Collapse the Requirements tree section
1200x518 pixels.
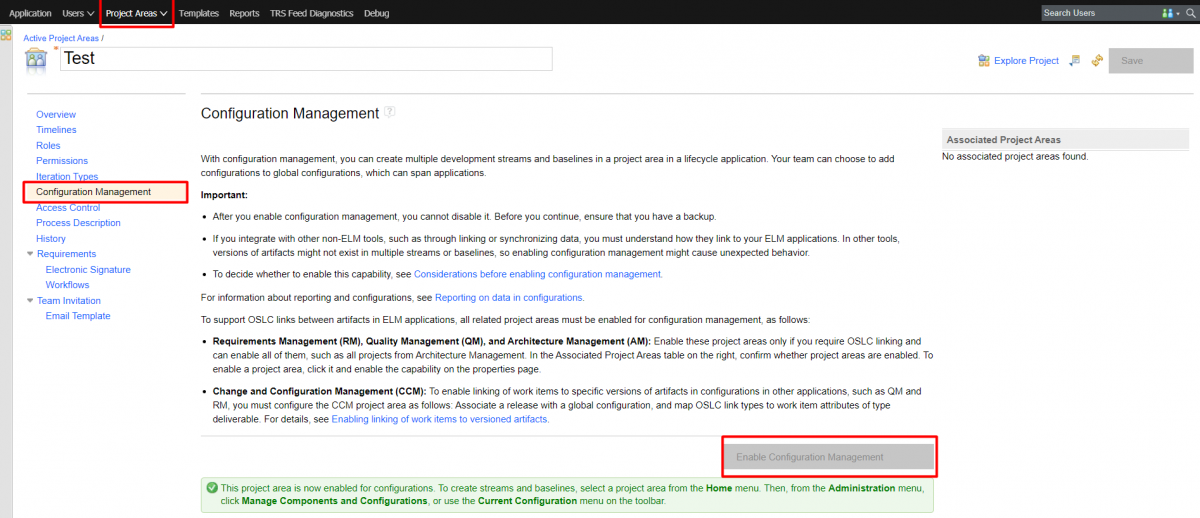pyautogui.click(x=30, y=254)
